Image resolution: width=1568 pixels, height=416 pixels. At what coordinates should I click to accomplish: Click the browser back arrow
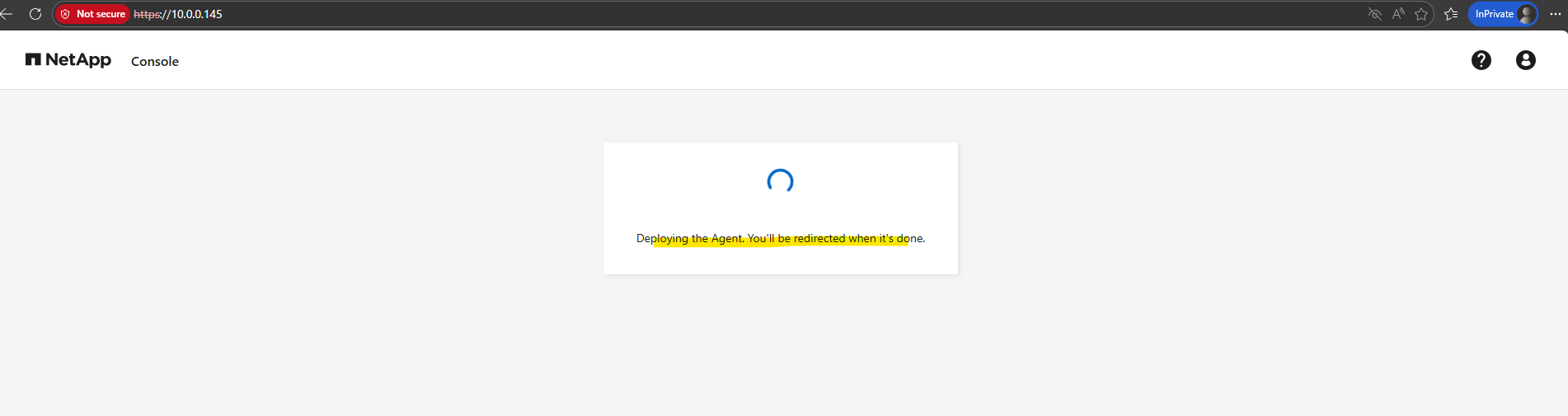[7, 14]
